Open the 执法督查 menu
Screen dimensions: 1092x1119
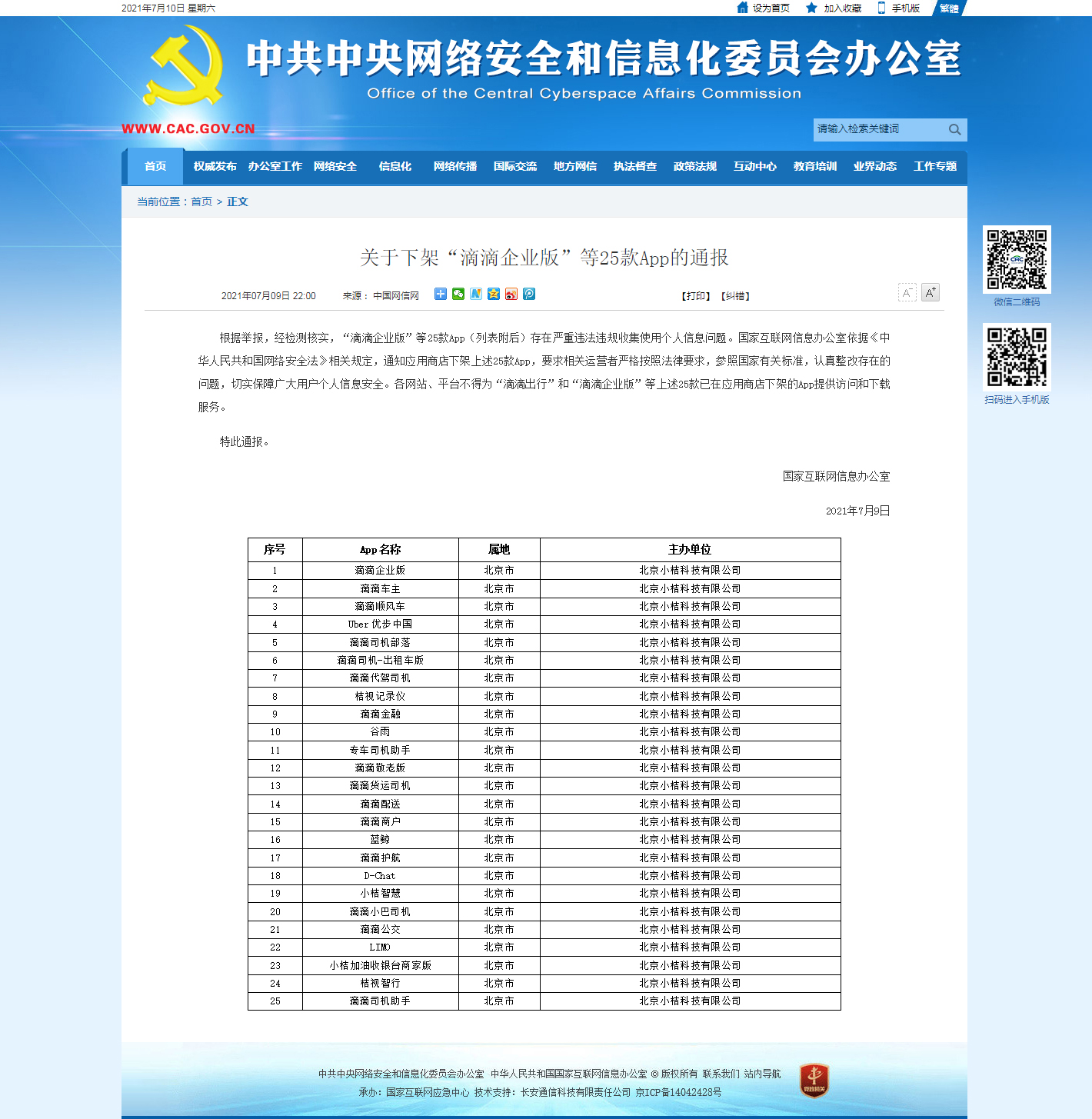635,166
